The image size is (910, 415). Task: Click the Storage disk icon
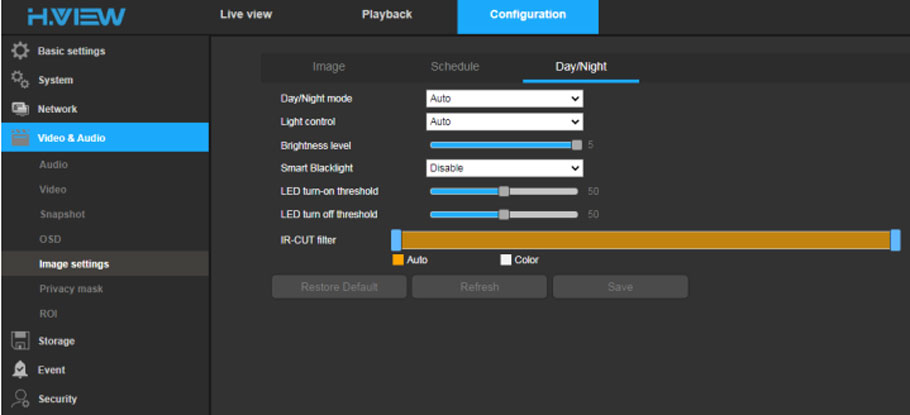(x=20, y=341)
